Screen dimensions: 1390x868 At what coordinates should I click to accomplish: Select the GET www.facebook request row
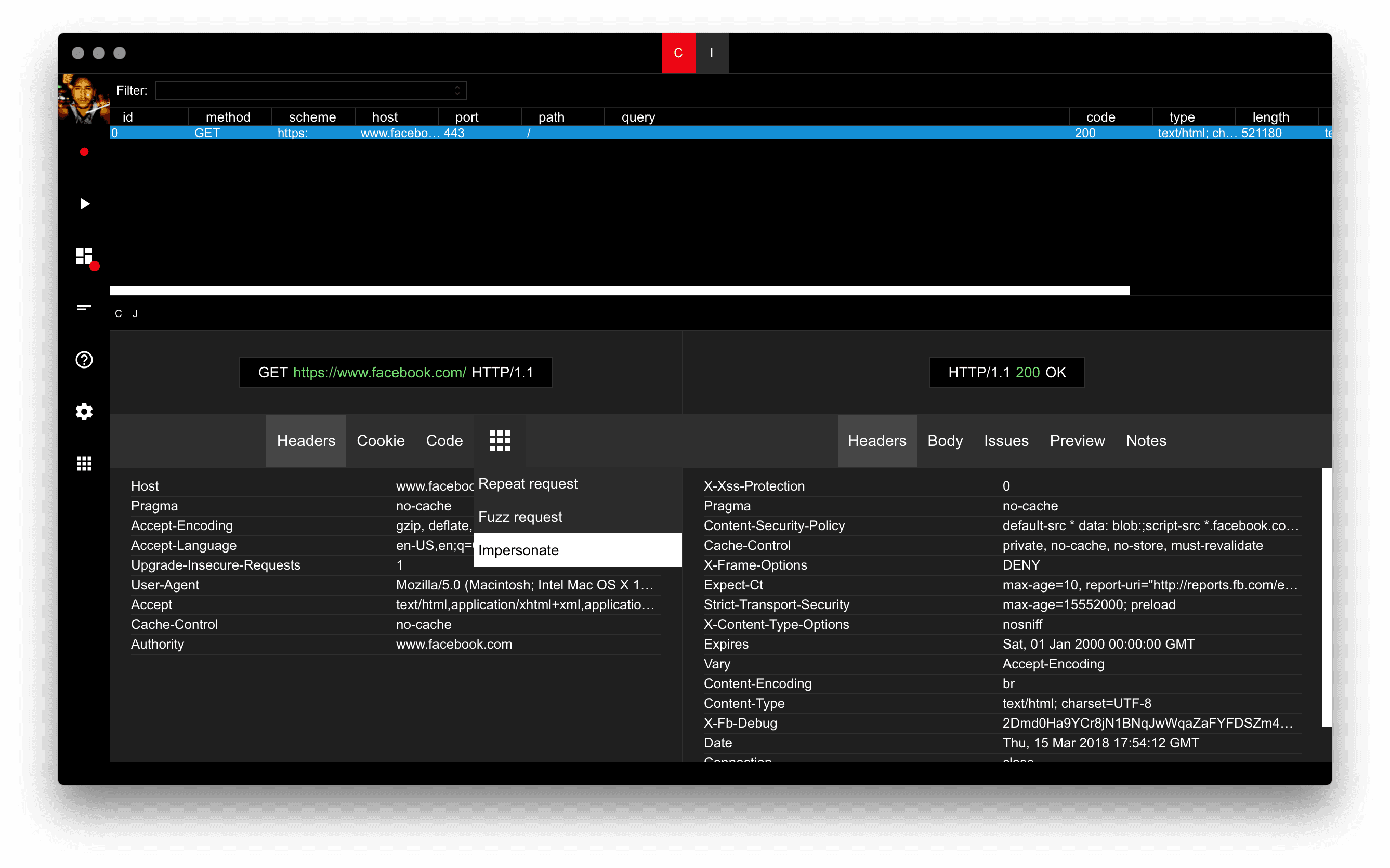tap(720, 133)
